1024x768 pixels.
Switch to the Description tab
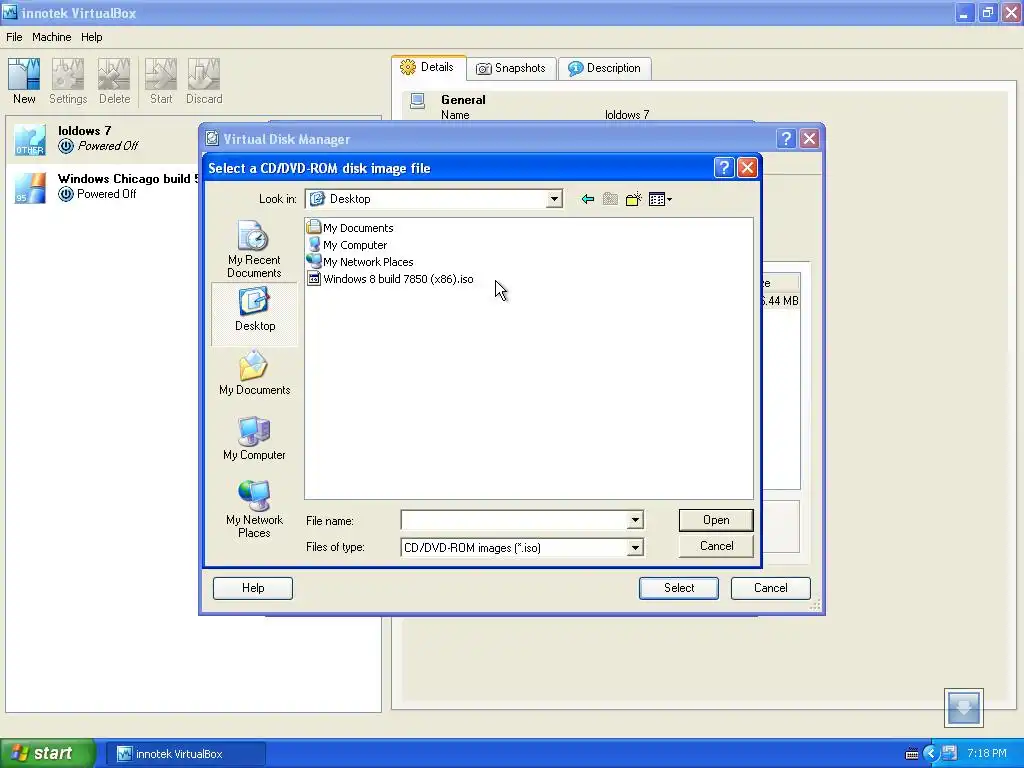(x=605, y=68)
